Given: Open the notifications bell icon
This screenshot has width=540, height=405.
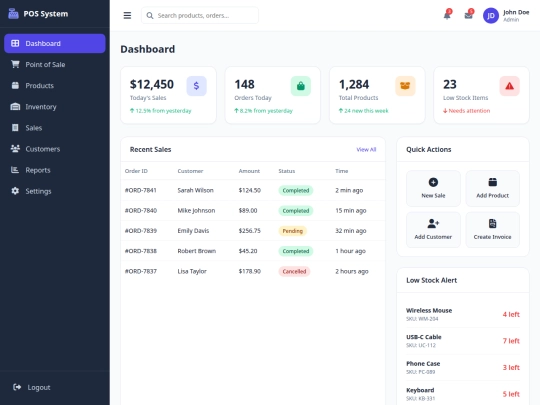Looking at the screenshot, I should point(447,15).
